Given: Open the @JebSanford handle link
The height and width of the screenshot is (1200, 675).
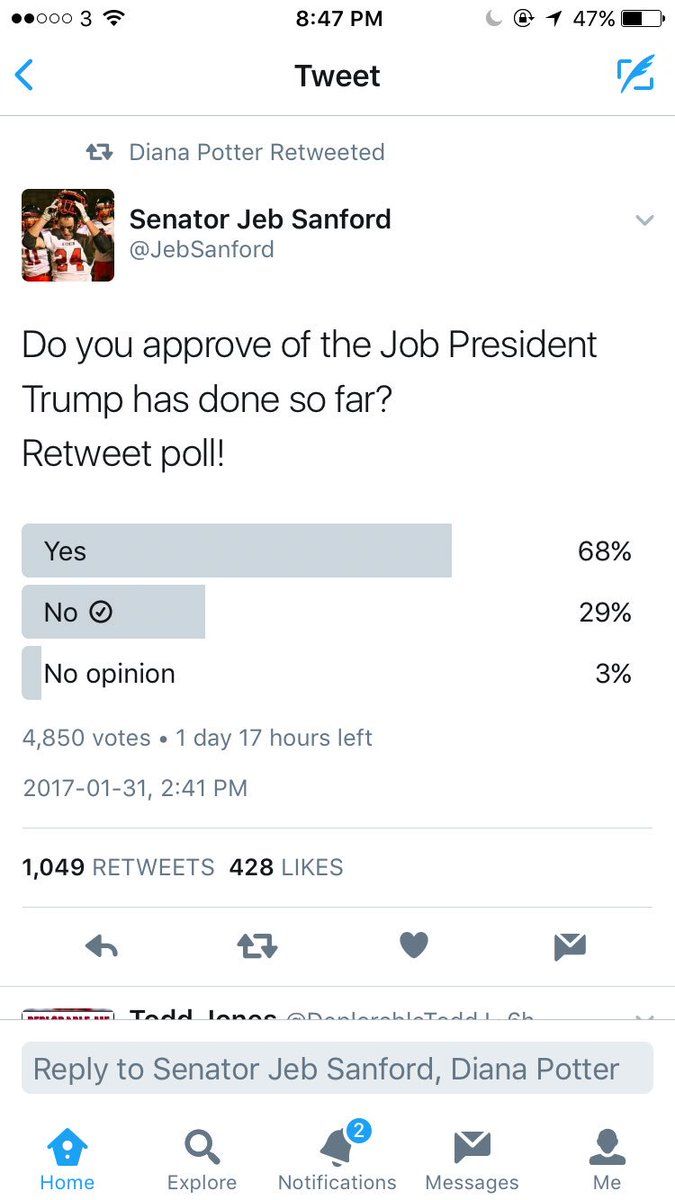Looking at the screenshot, I should click(x=202, y=249).
